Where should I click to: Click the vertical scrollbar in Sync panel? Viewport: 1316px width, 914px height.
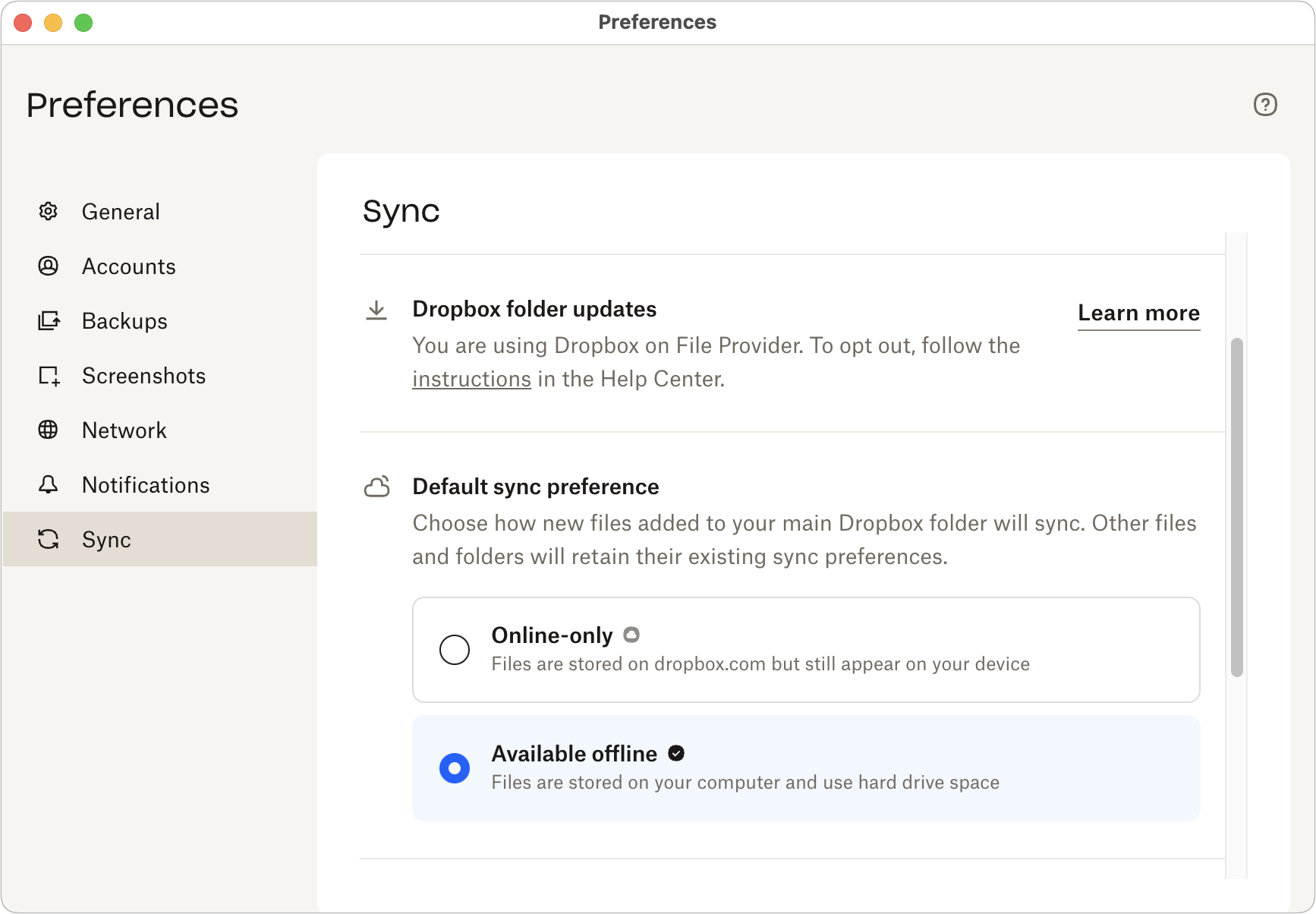pos(1236,507)
